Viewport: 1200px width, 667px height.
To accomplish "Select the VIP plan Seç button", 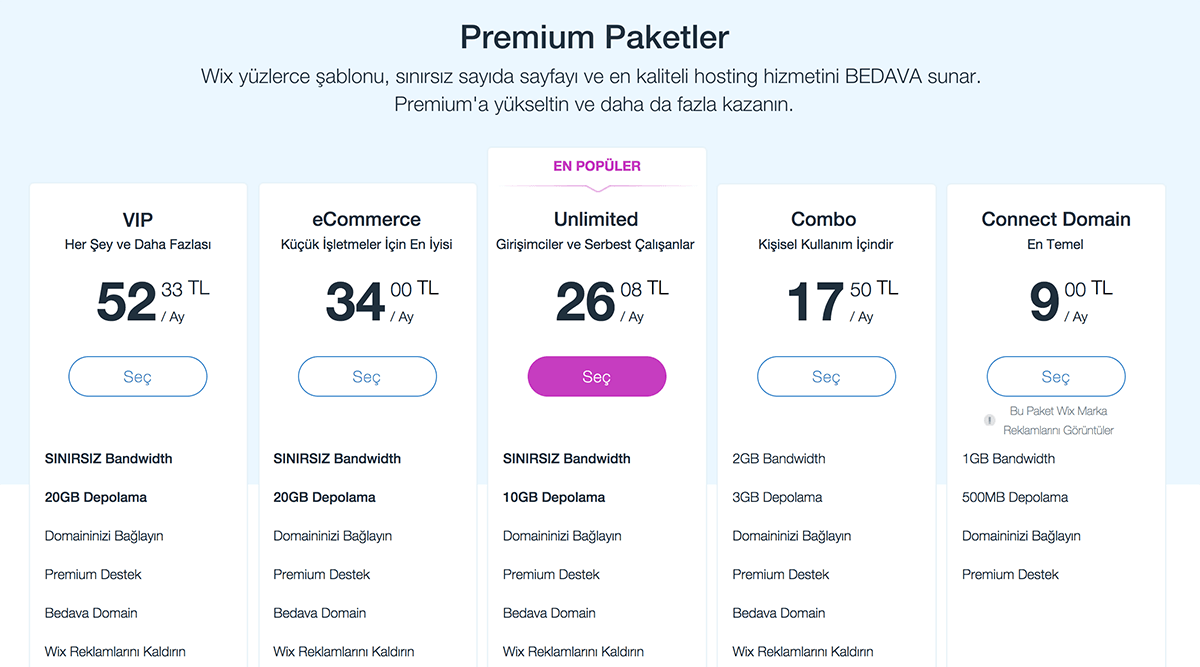I will (x=138, y=377).
